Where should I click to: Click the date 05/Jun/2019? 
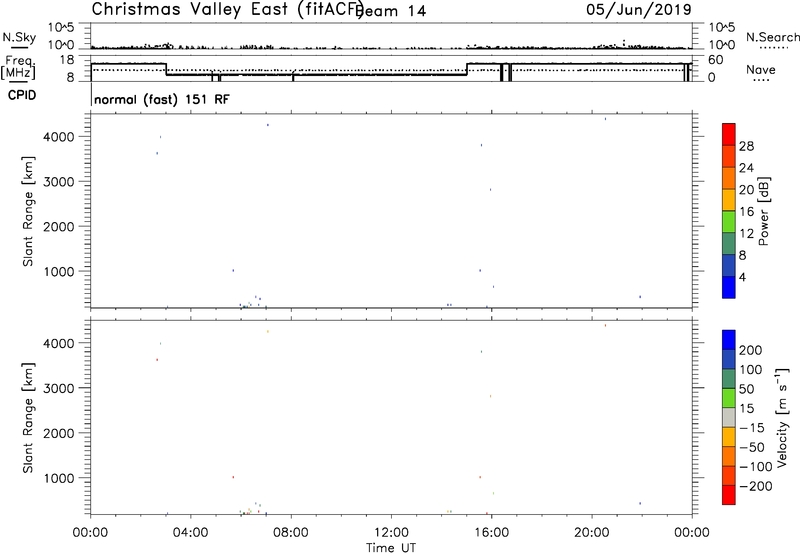639,10
